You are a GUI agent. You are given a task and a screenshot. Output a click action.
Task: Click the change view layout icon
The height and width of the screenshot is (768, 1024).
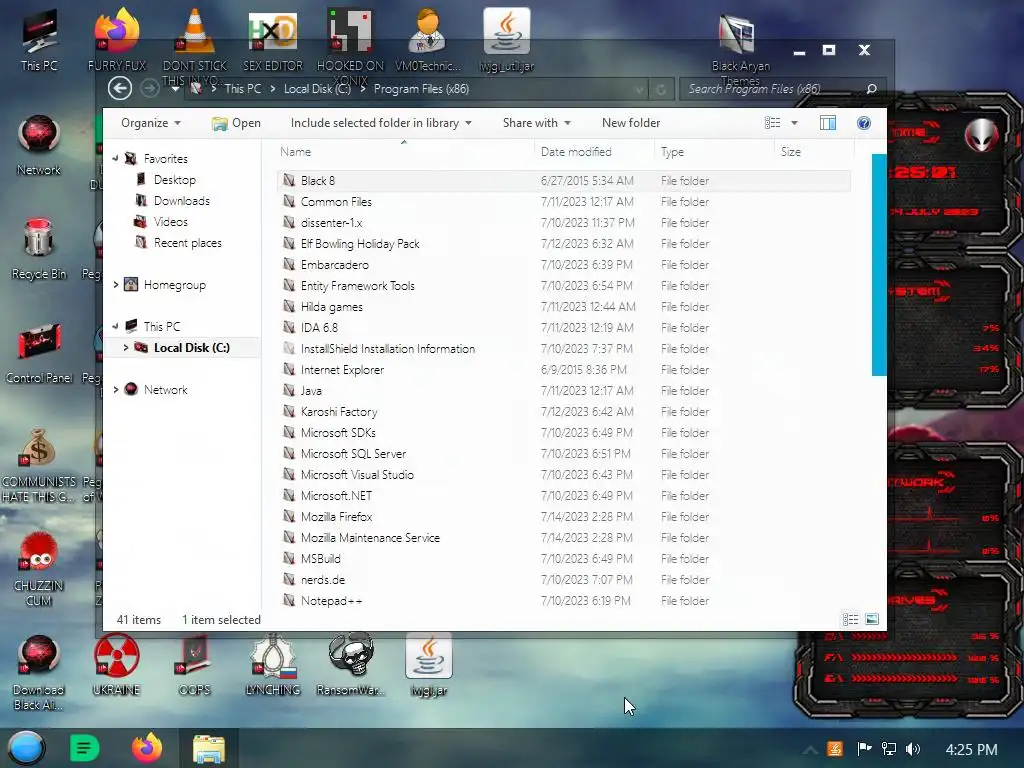pyautogui.click(x=773, y=123)
